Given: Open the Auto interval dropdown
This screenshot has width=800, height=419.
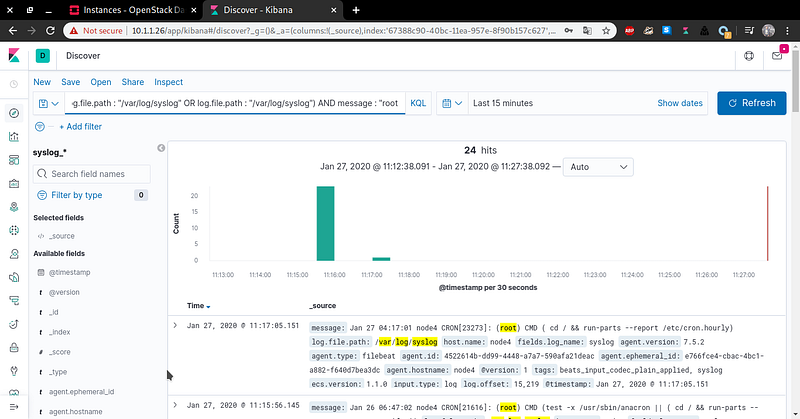Looking at the screenshot, I should pos(598,167).
